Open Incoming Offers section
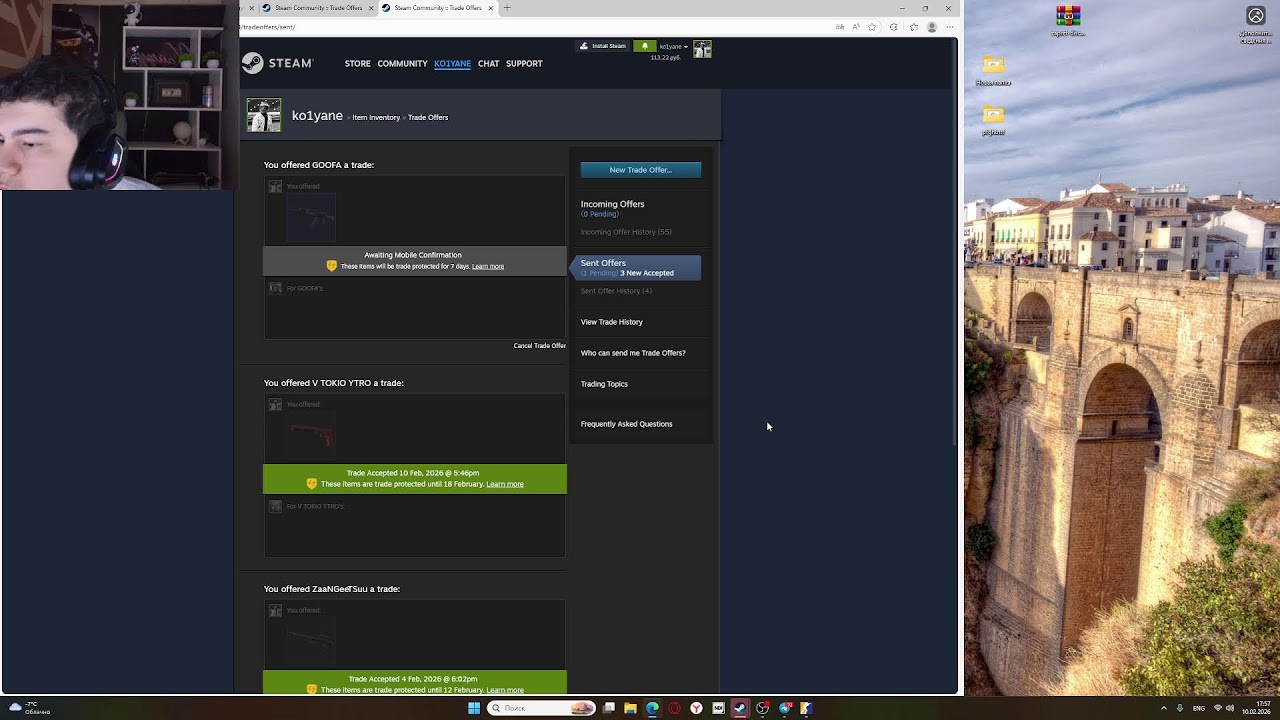The width and height of the screenshot is (1280, 720). [x=612, y=204]
